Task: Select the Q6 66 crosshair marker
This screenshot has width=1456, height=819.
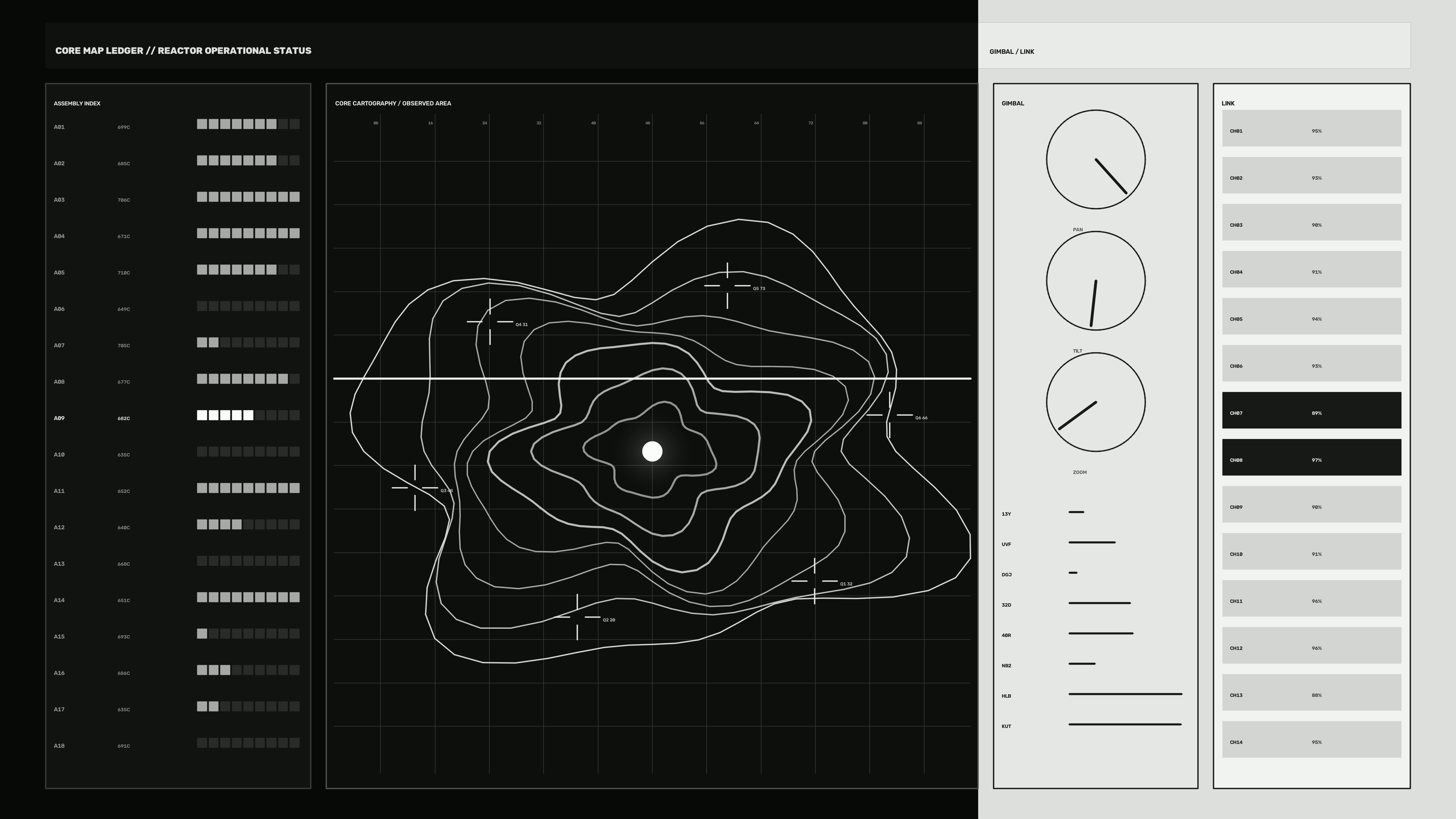Action: 890,415
